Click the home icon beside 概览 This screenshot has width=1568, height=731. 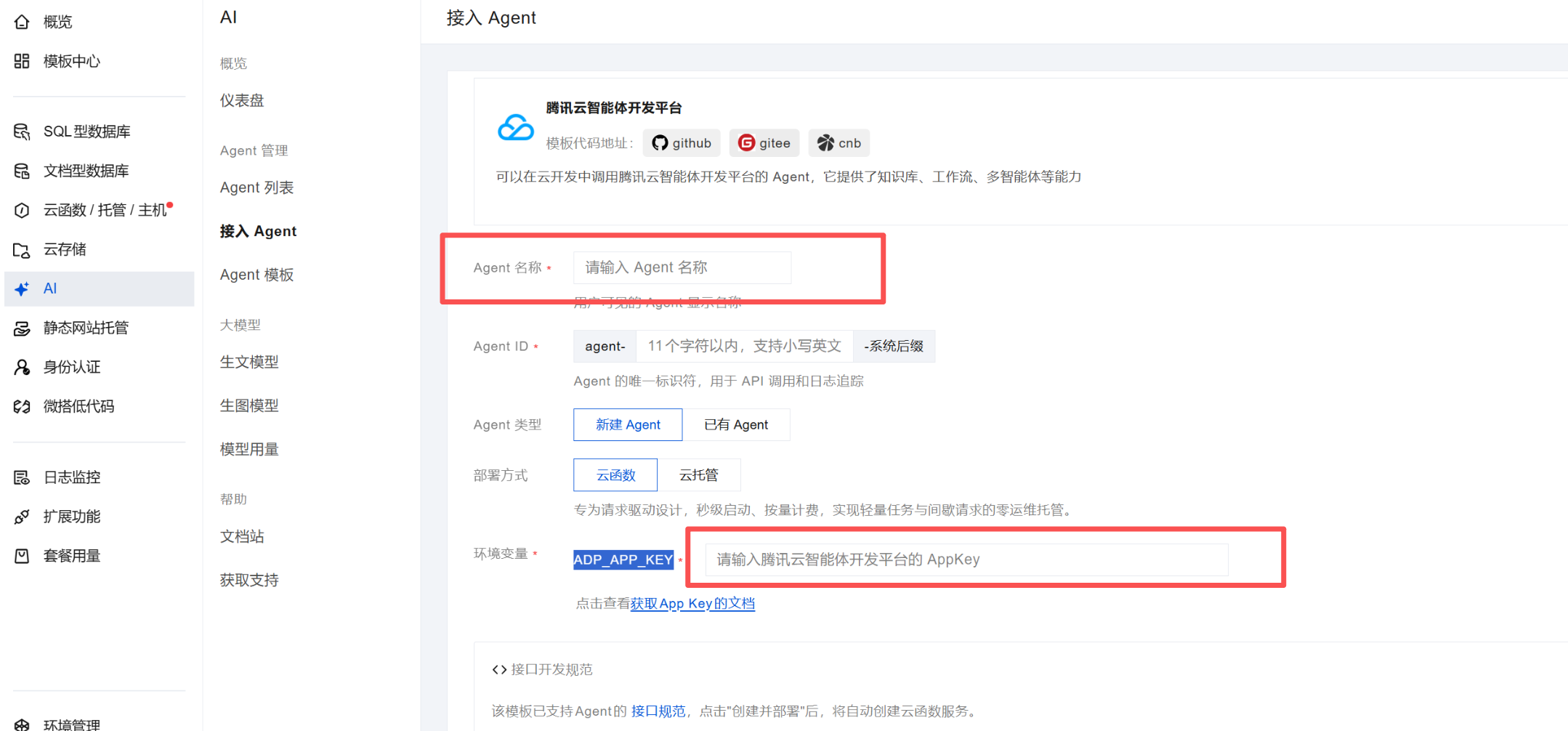(x=22, y=22)
